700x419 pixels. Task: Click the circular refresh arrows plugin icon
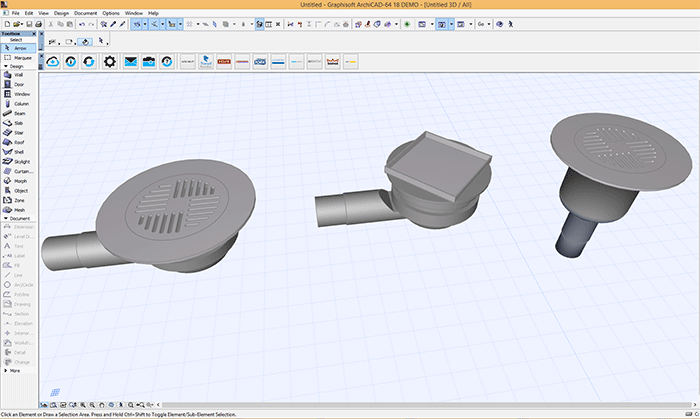click(x=89, y=62)
